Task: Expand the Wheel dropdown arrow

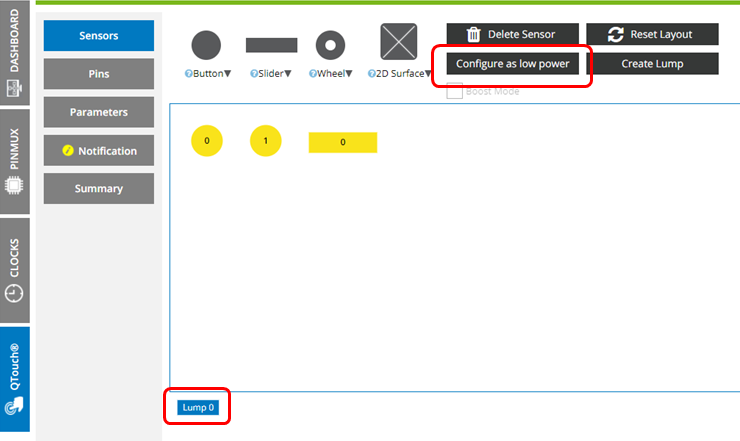Action: point(349,73)
